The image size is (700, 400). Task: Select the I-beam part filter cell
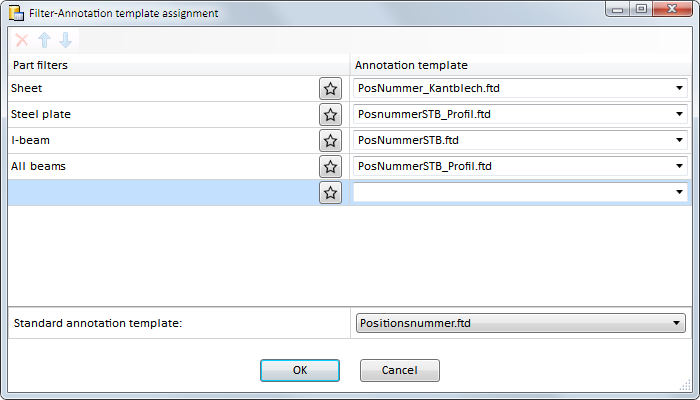[163, 140]
